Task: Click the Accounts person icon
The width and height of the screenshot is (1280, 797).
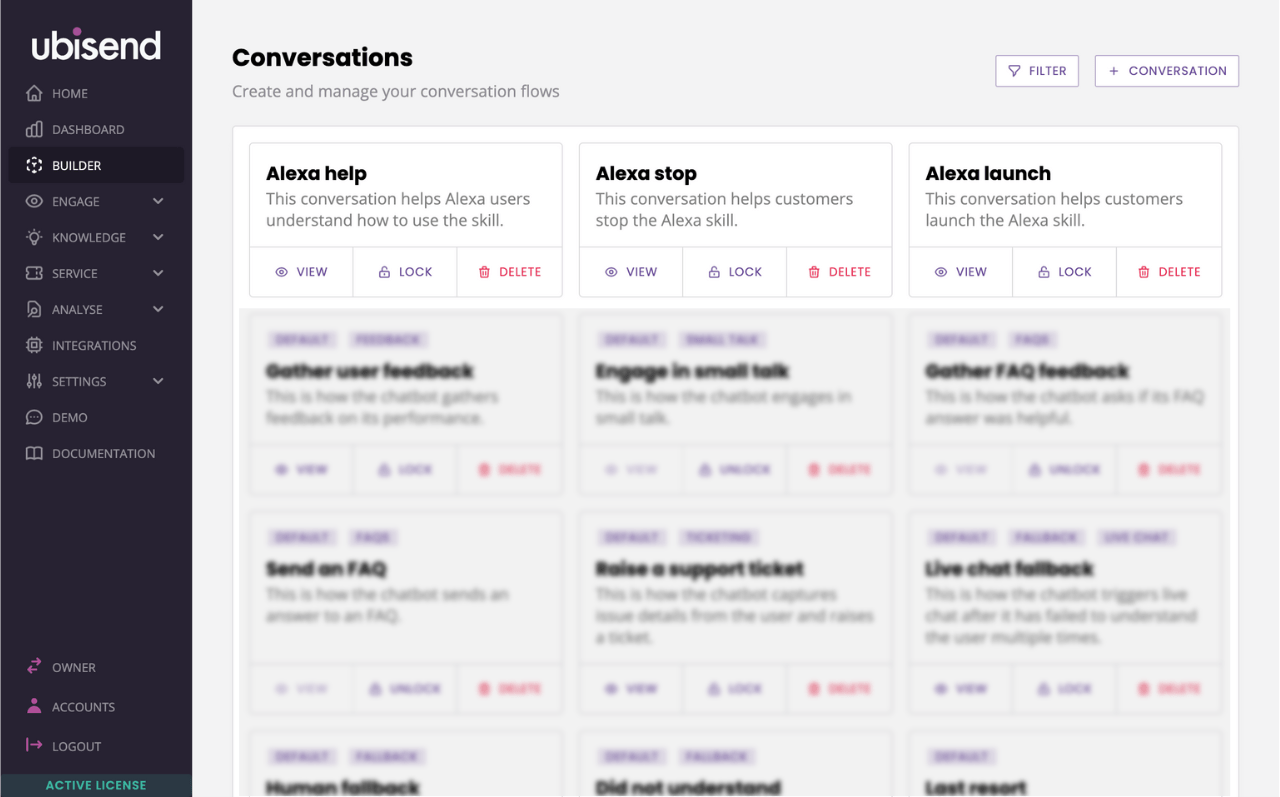Action: point(34,706)
